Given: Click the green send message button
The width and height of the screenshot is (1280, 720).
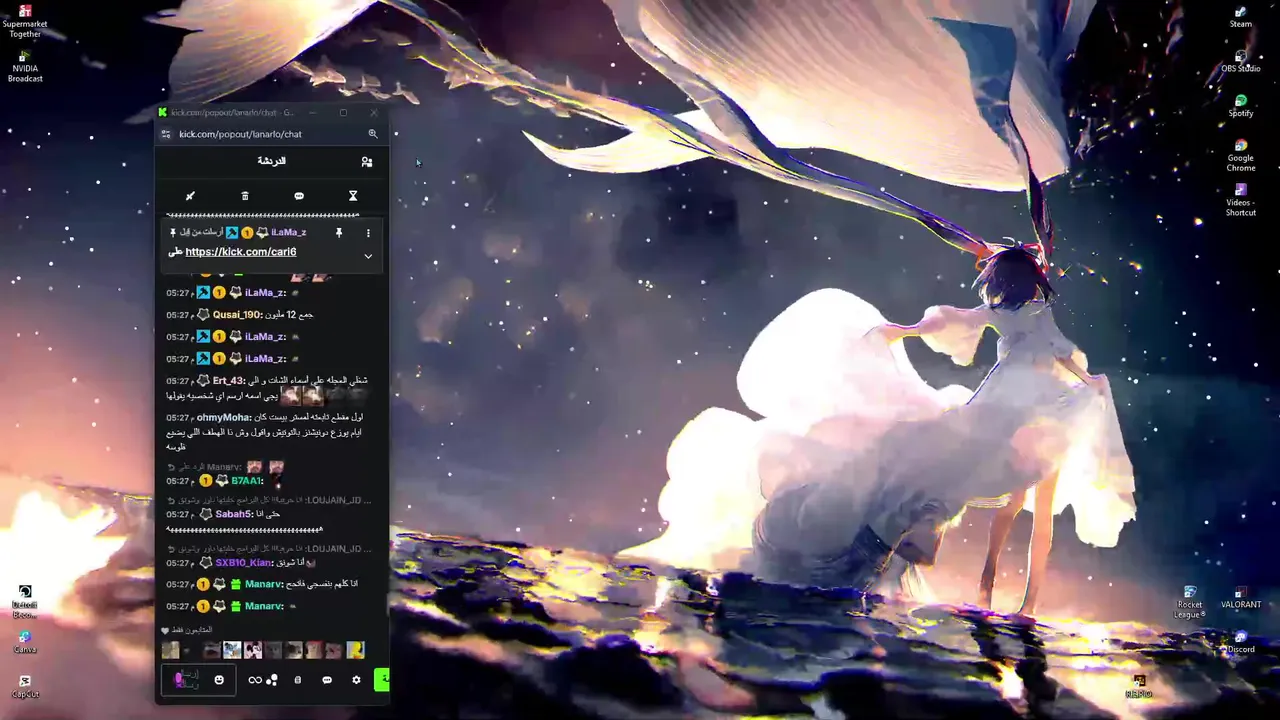Looking at the screenshot, I should [x=381, y=680].
